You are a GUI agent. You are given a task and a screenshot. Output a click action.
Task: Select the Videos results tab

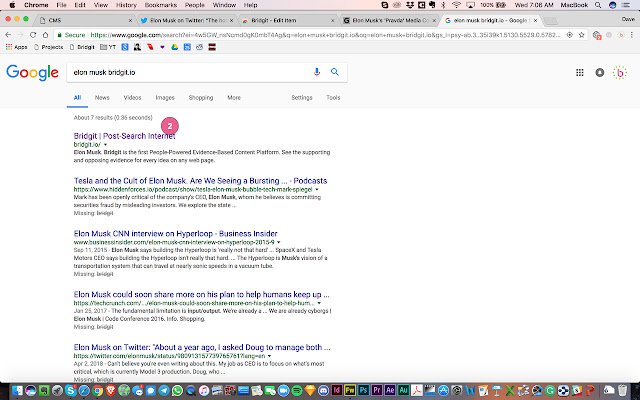point(132,98)
